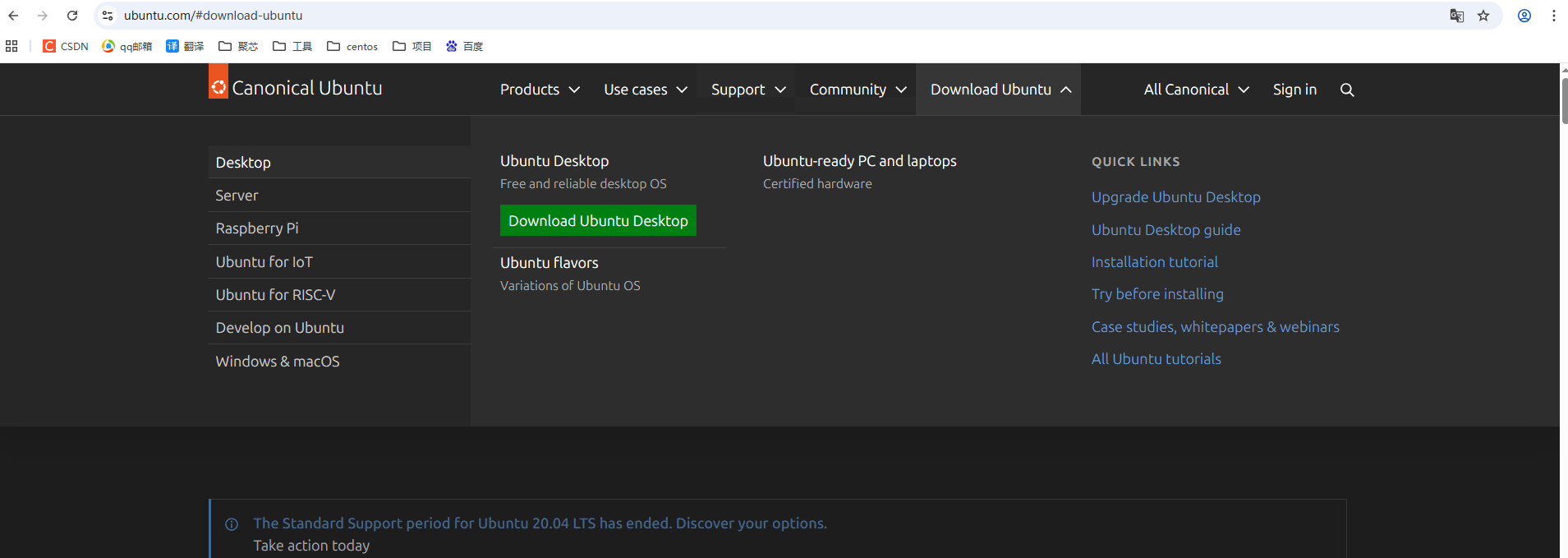Click the page vertical scrollbar thumb
The image size is (1568, 558).
pos(1564,100)
